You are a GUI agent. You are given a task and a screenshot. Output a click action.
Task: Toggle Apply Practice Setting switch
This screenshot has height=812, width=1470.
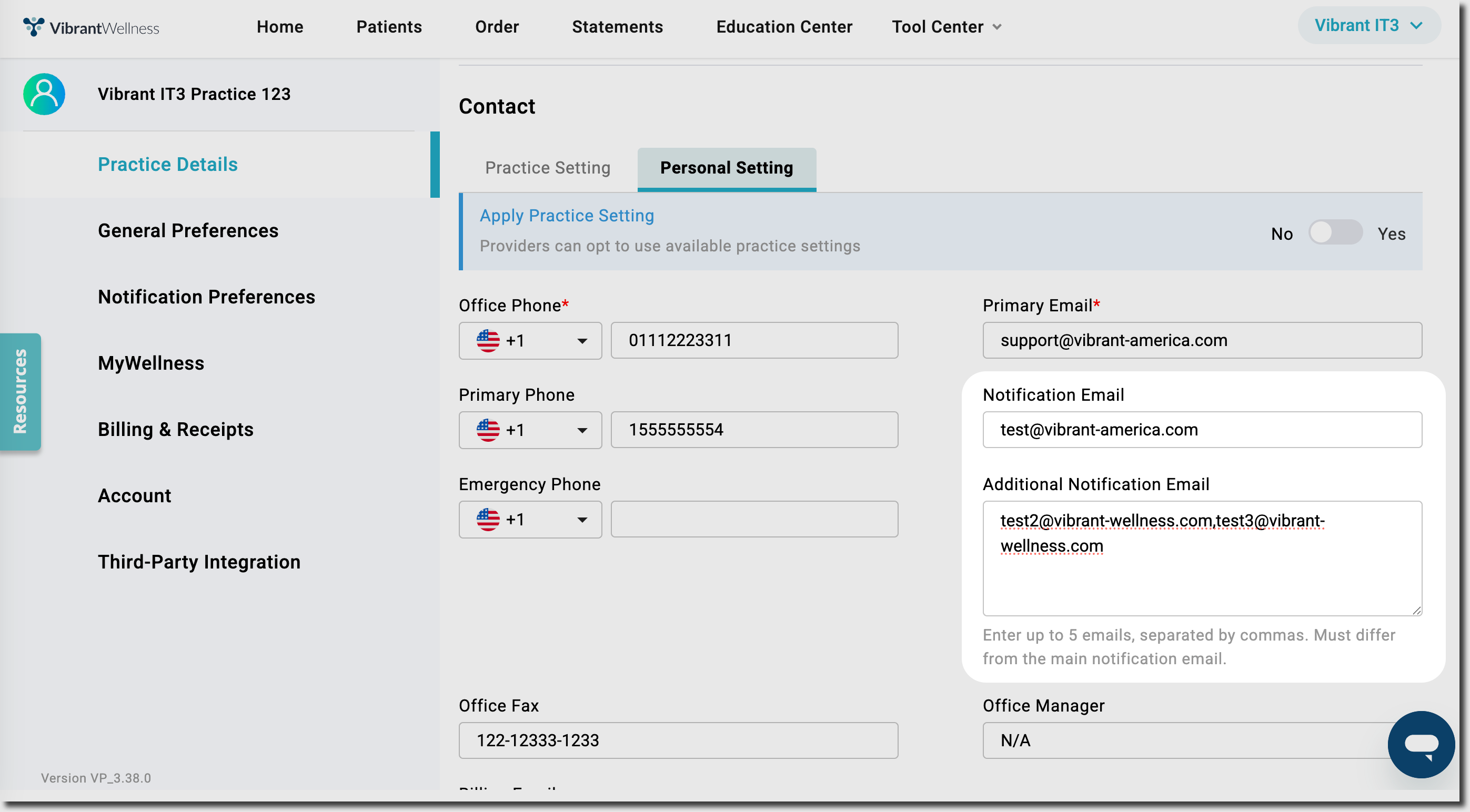[x=1335, y=232]
